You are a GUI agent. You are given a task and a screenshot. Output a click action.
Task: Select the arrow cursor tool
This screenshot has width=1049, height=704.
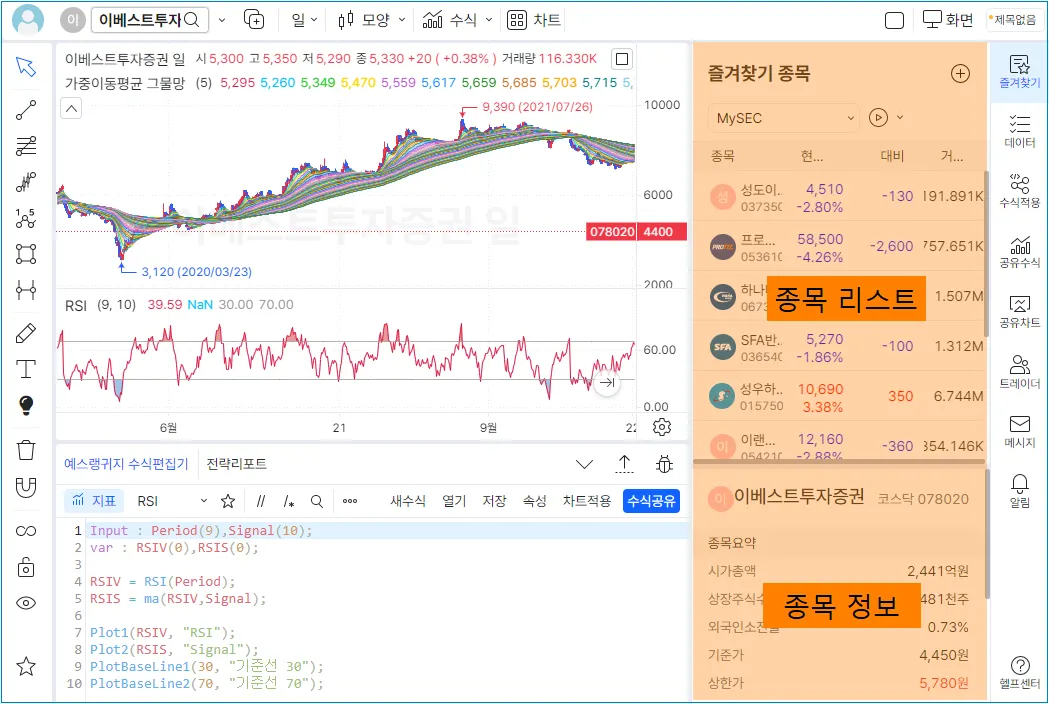(26, 67)
